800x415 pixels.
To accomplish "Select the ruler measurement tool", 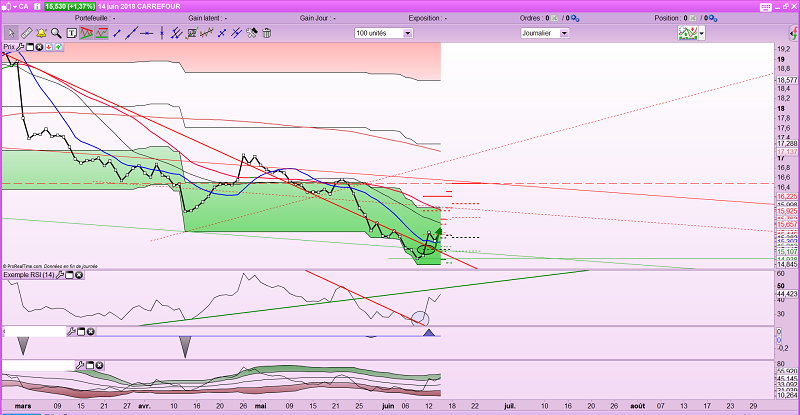I will [26, 33].
